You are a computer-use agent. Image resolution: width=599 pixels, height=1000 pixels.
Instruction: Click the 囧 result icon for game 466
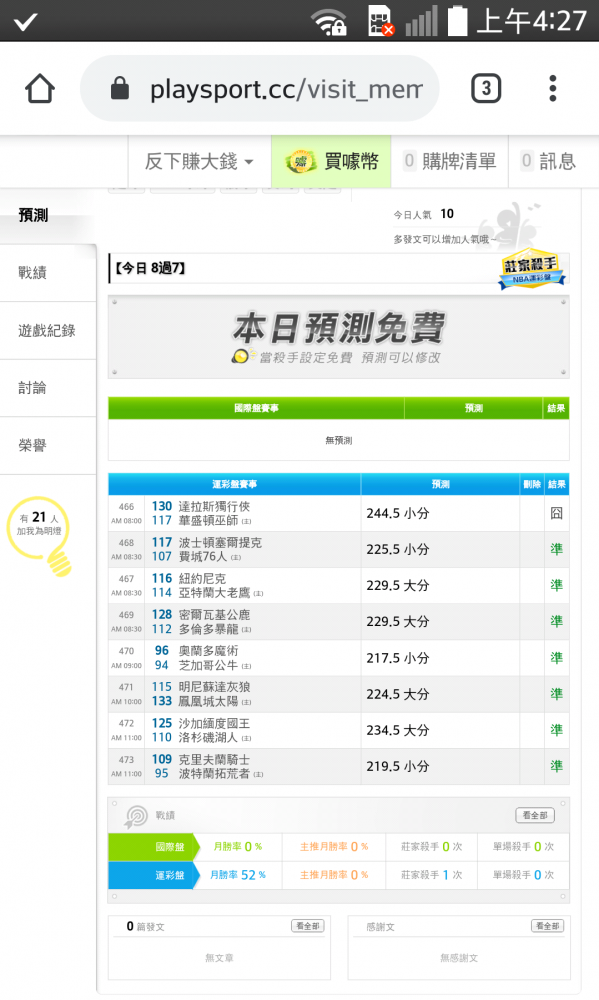point(556,513)
